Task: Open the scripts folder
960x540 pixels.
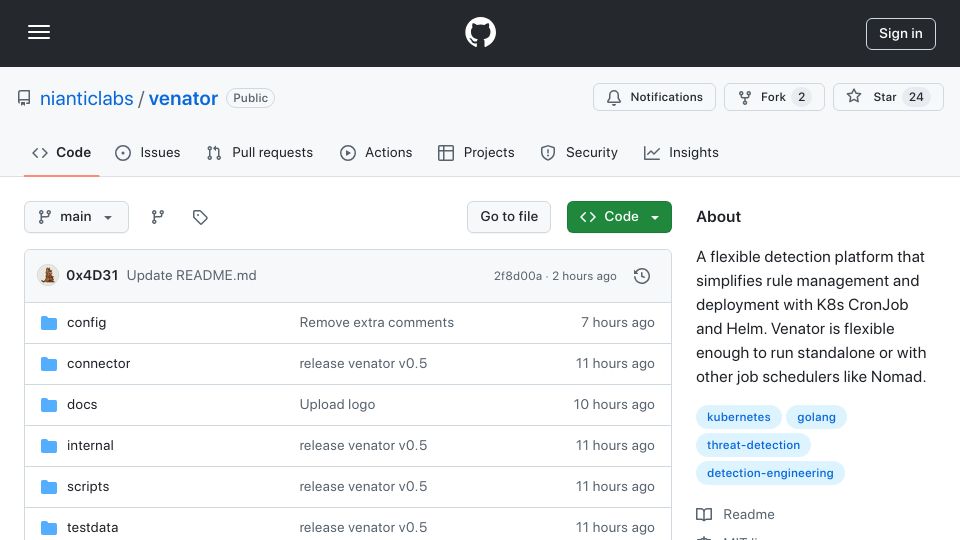Action: coord(88,487)
